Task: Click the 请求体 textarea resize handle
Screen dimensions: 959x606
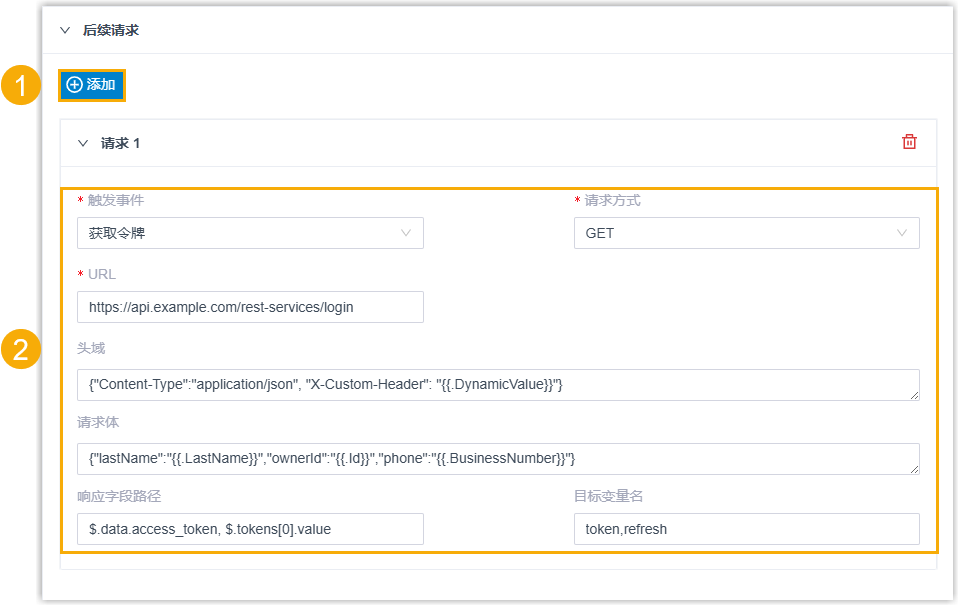Action: (913, 469)
